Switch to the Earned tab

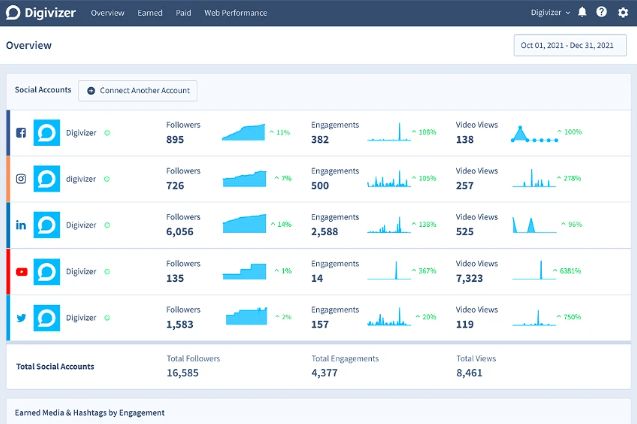pyautogui.click(x=150, y=13)
